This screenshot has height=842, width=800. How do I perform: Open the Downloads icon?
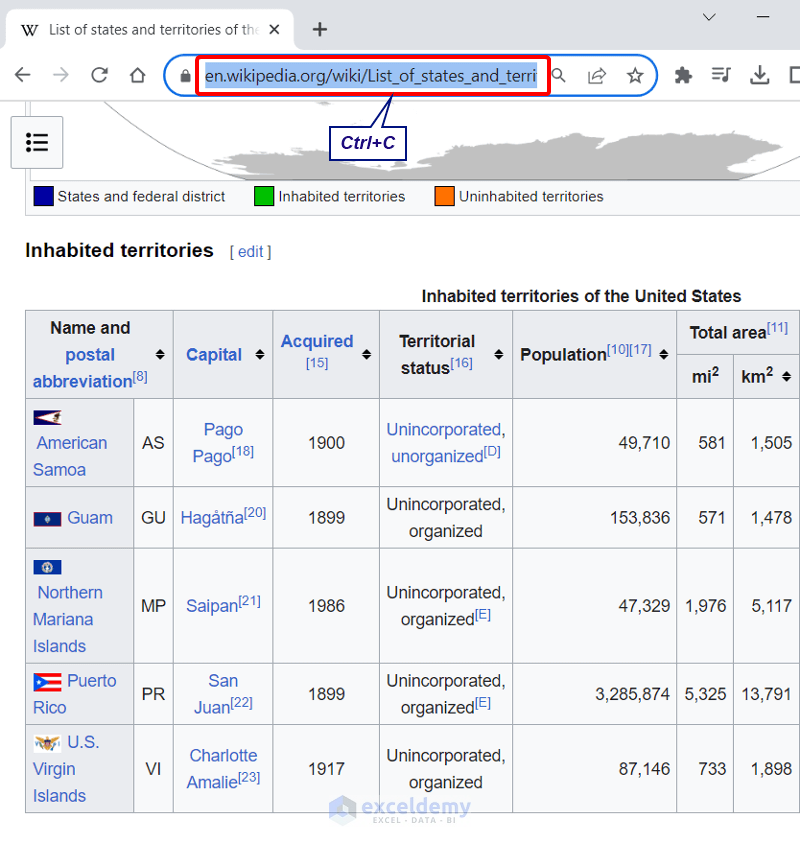pyautogui.click(x=760, y=75)
